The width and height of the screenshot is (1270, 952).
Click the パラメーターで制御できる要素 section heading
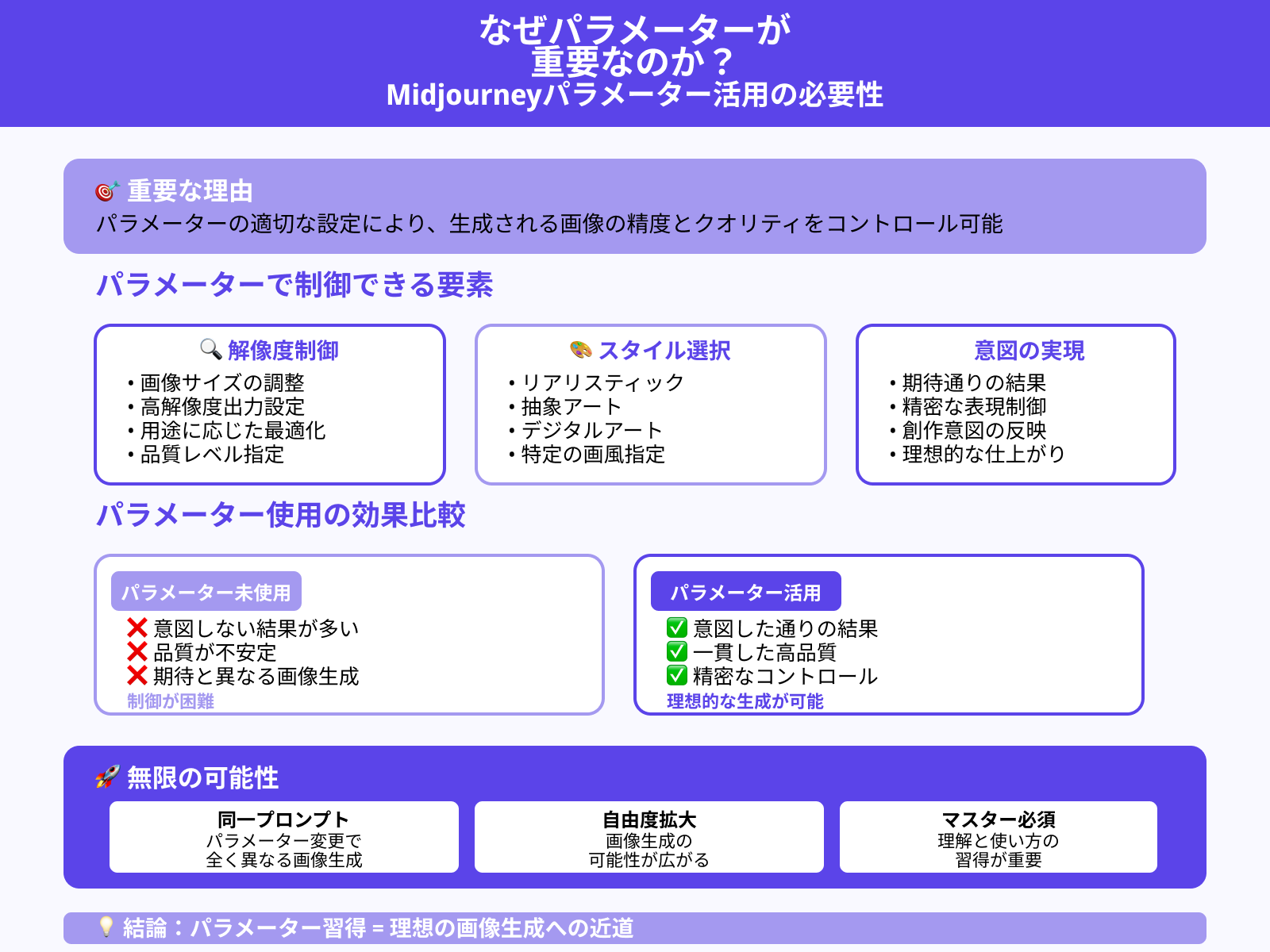point(294,284)
